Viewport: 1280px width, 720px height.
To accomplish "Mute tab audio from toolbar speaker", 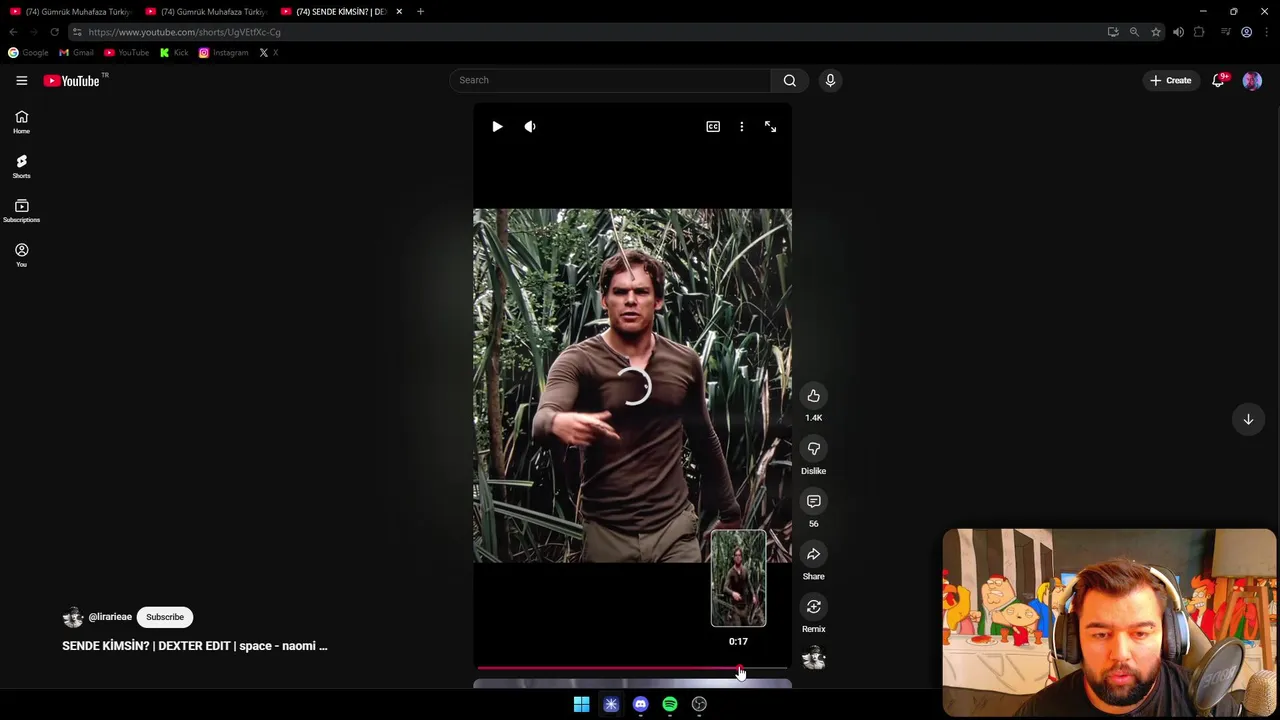I will tap(1178, 32).
